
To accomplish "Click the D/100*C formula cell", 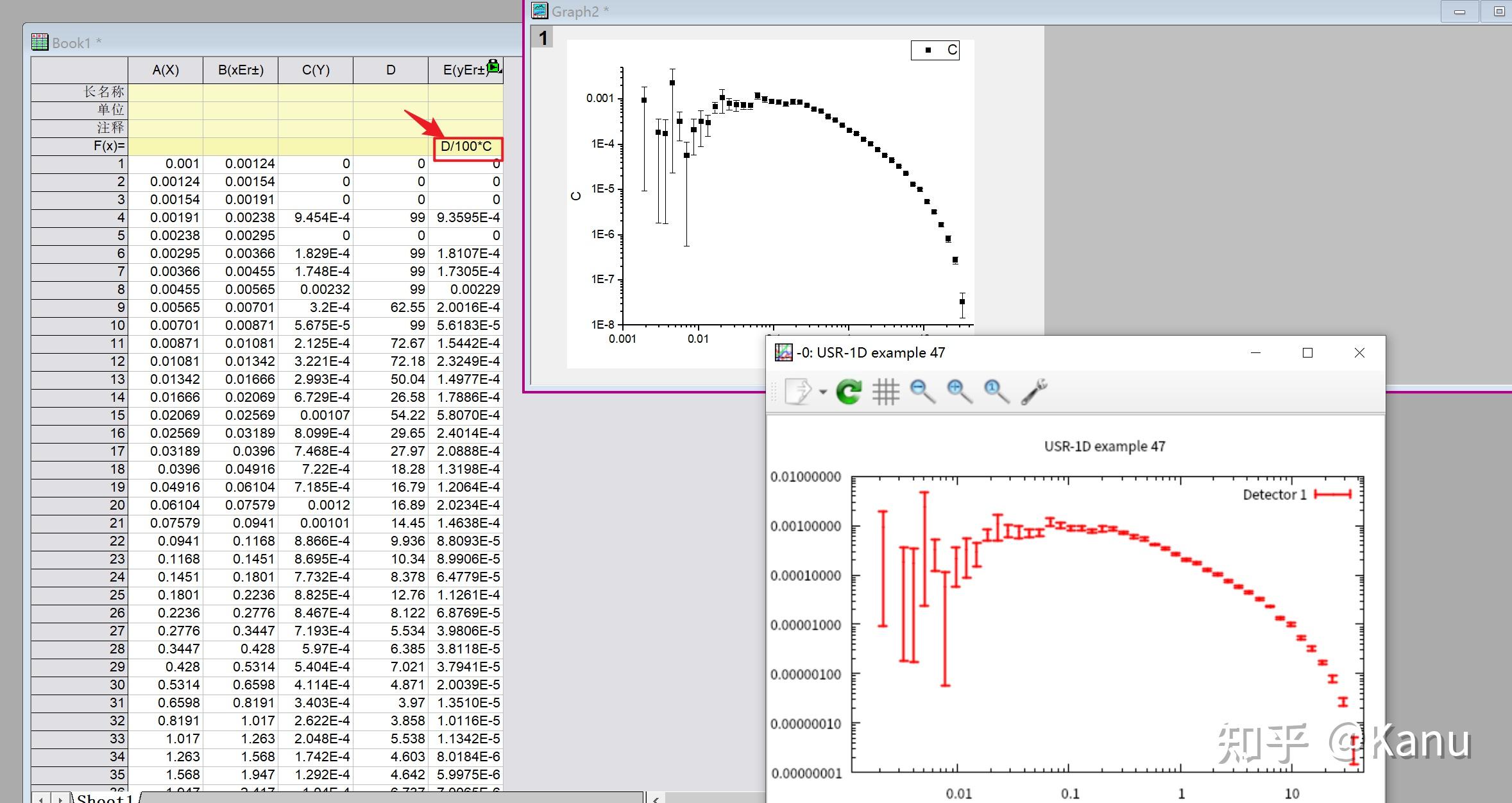I will pyautogui.click(x=466, y=146).
